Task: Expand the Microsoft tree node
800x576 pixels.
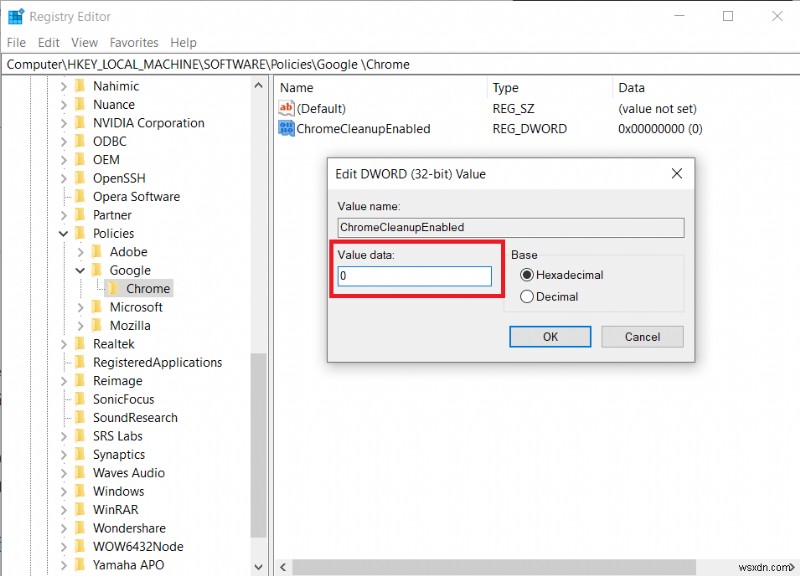Action: click(x=80, y=307)
